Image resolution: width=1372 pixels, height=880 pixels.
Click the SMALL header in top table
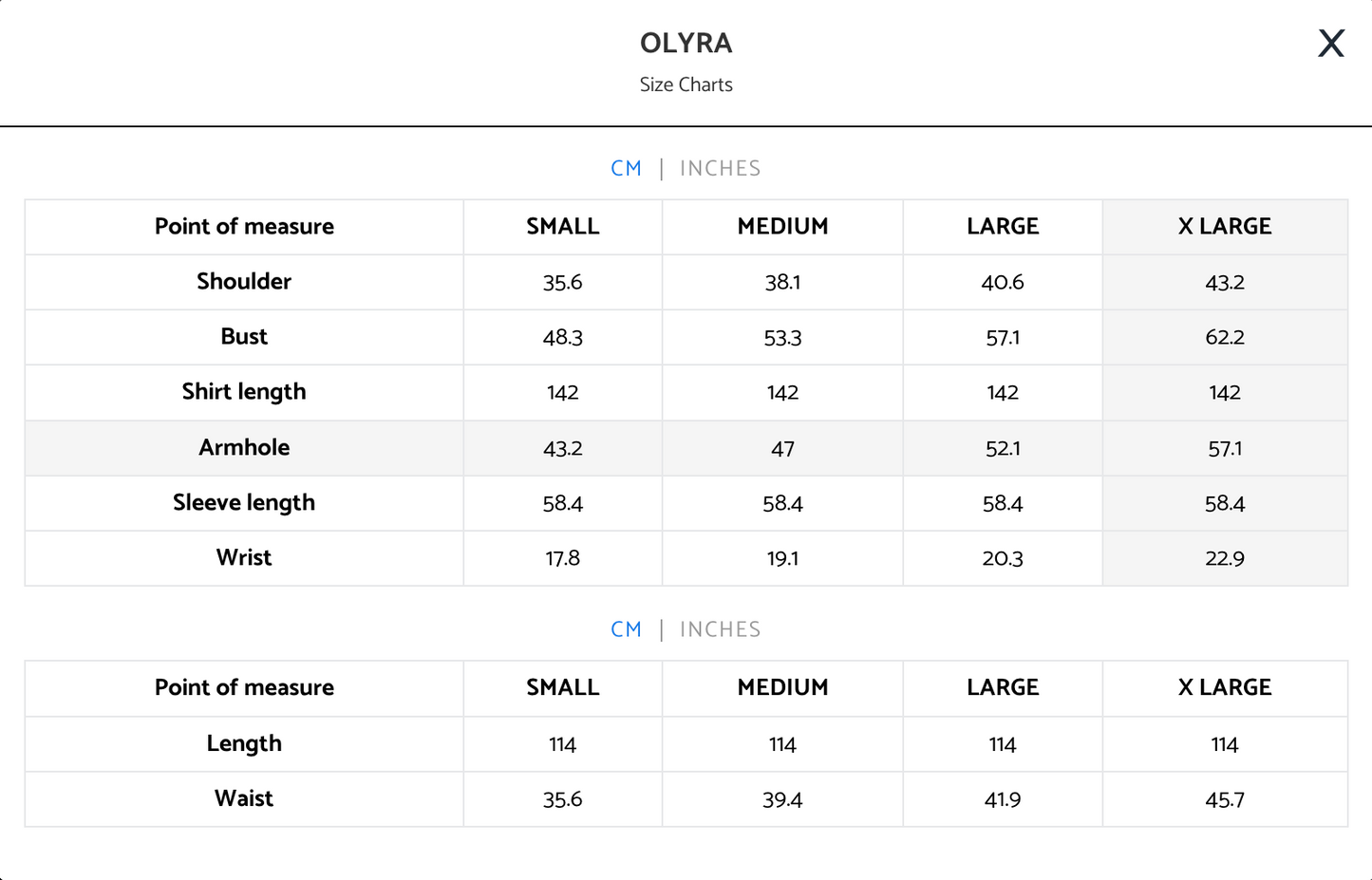(x=563, y=227)
